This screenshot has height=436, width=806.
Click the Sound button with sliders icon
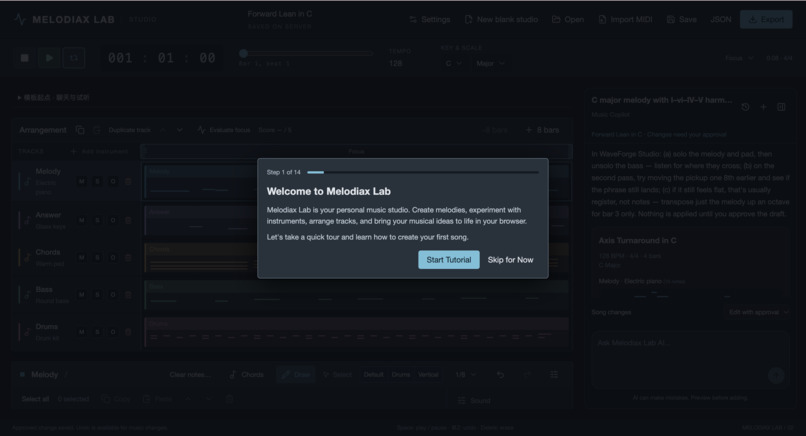tap(474, 400)
